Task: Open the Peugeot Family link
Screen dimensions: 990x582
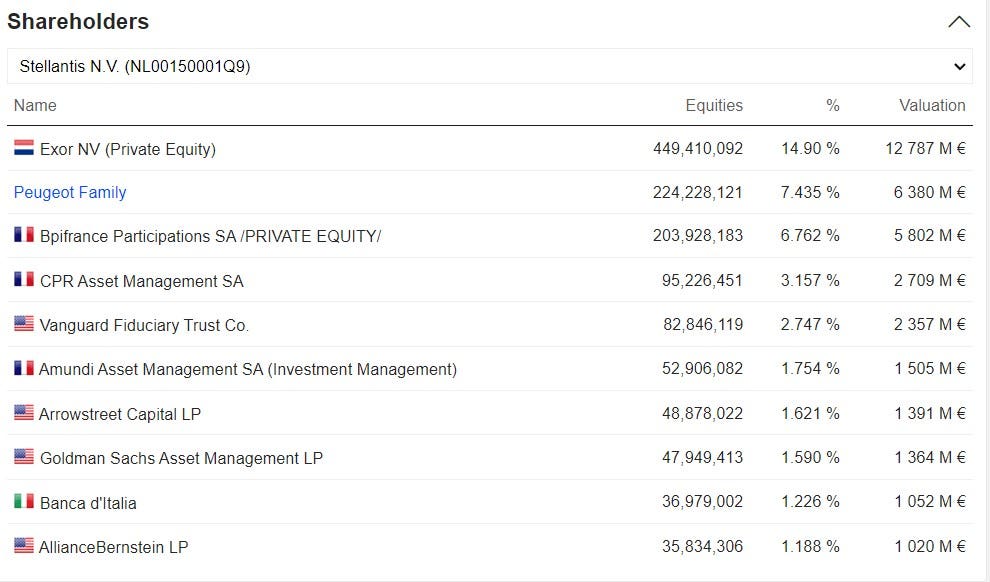Action: click(70, 193)
